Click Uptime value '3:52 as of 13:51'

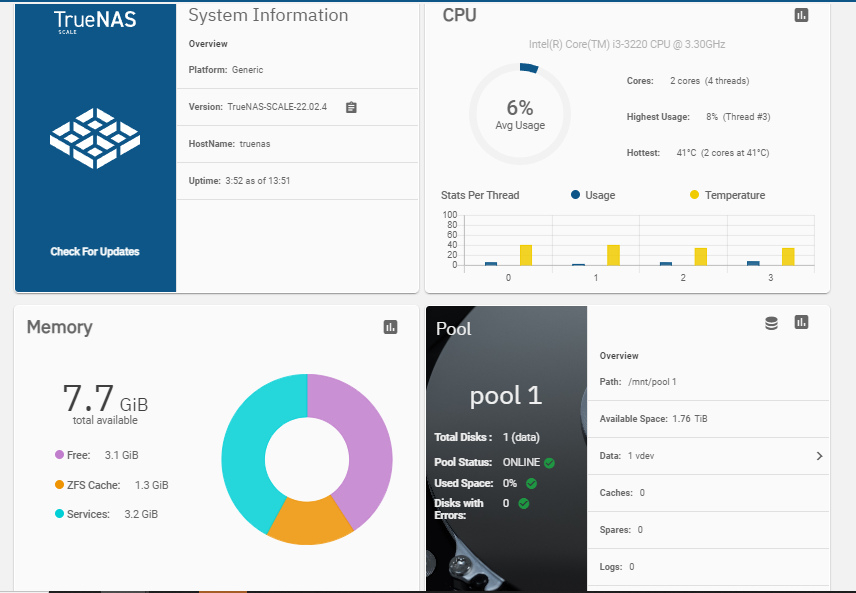pyautogui.click(x=258, y=181)
